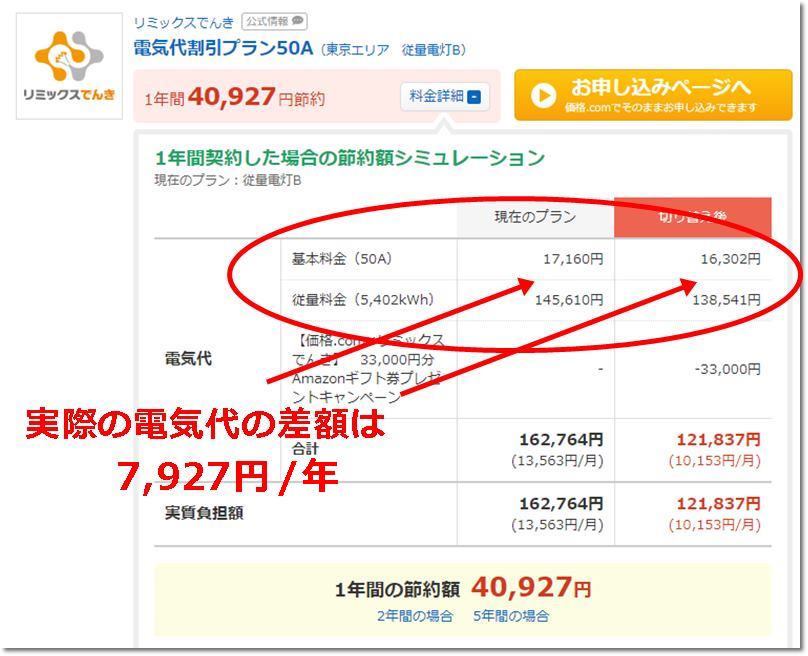Click 162,764円 in the 実質負担額 row
The width and height of the screenshot is (808, 656).
561,503
